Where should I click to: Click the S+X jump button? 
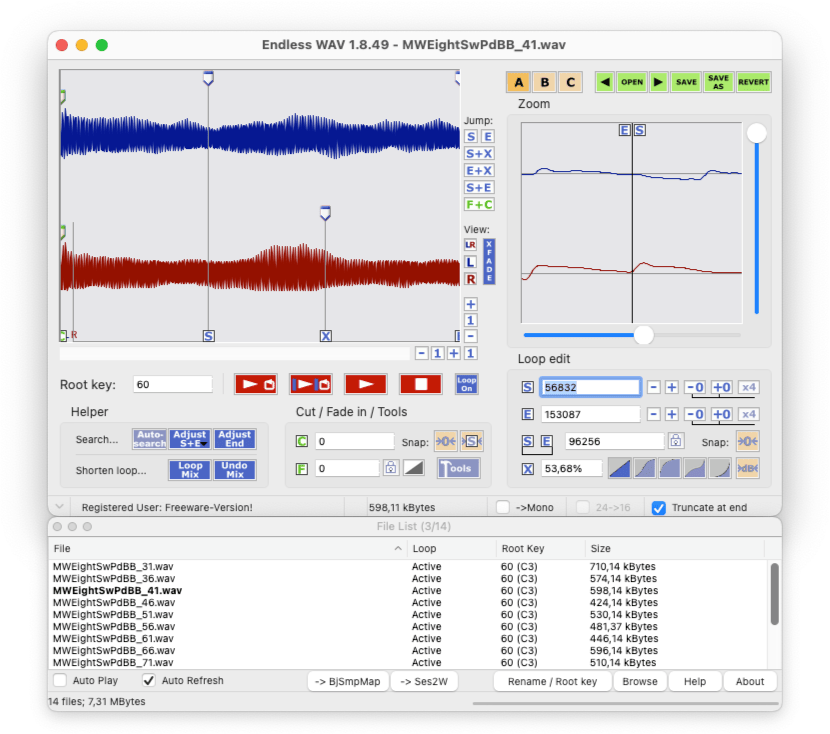(479, 153)
